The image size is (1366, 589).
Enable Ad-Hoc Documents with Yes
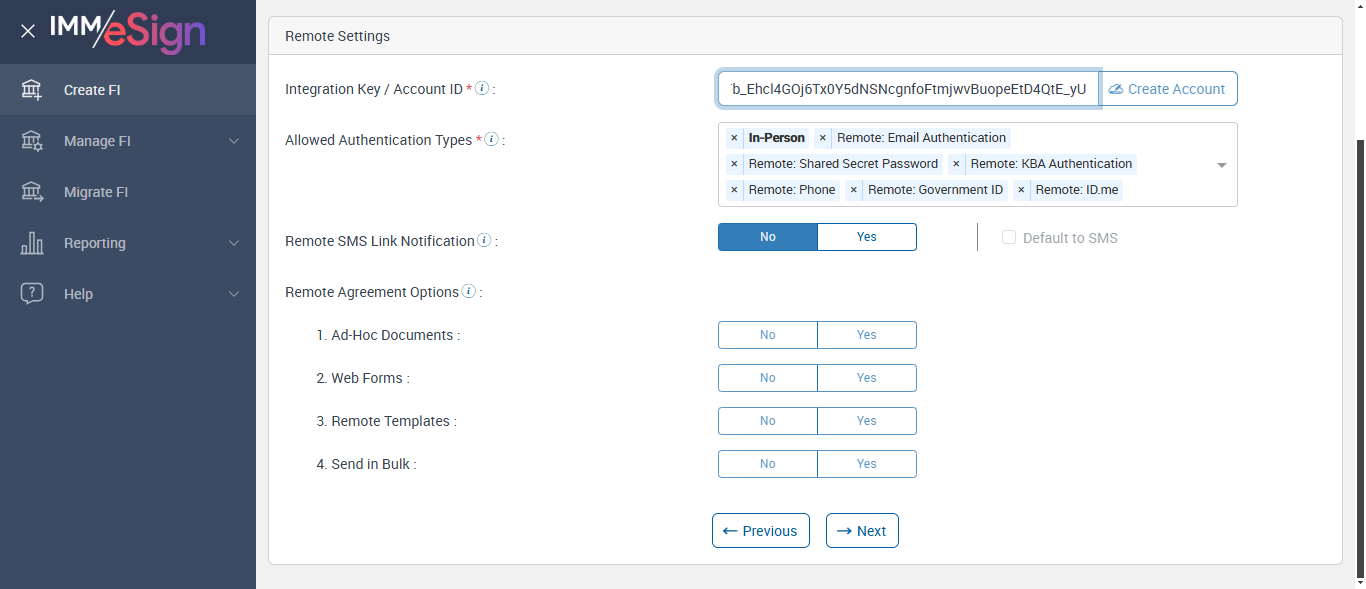click(x=866, y=335)
